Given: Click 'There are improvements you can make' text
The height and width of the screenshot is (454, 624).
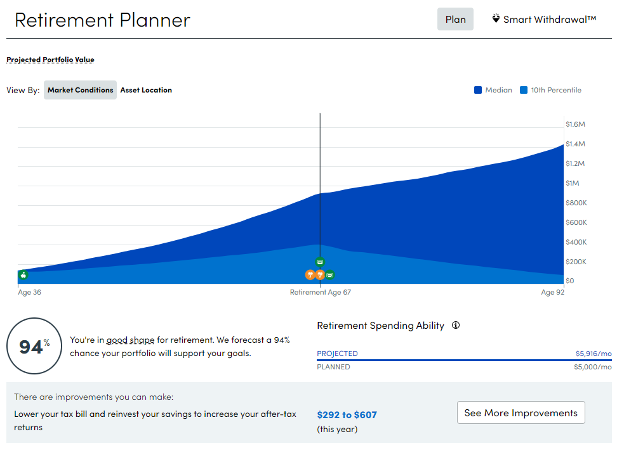Looking at the screenshot, I should coord(94,397).
